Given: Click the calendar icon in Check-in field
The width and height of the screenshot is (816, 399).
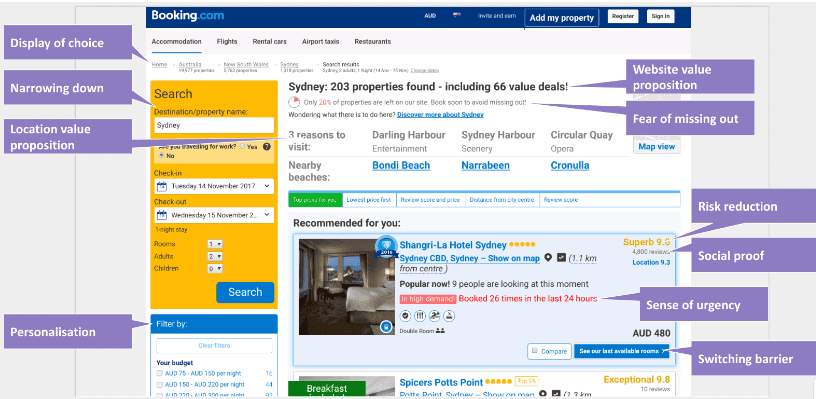Looking at the screenshot, I should tap(161, 186).
